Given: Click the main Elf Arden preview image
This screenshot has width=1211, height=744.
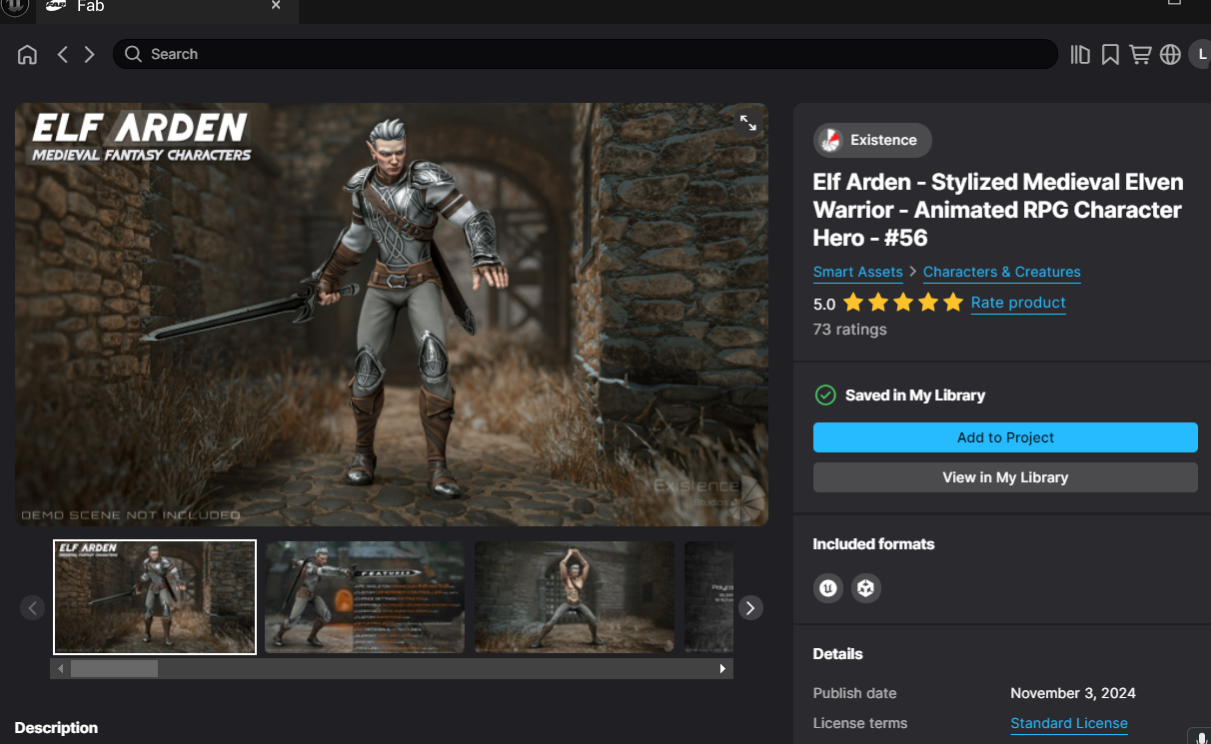Looking at the screenshot, I should point(391,314).
